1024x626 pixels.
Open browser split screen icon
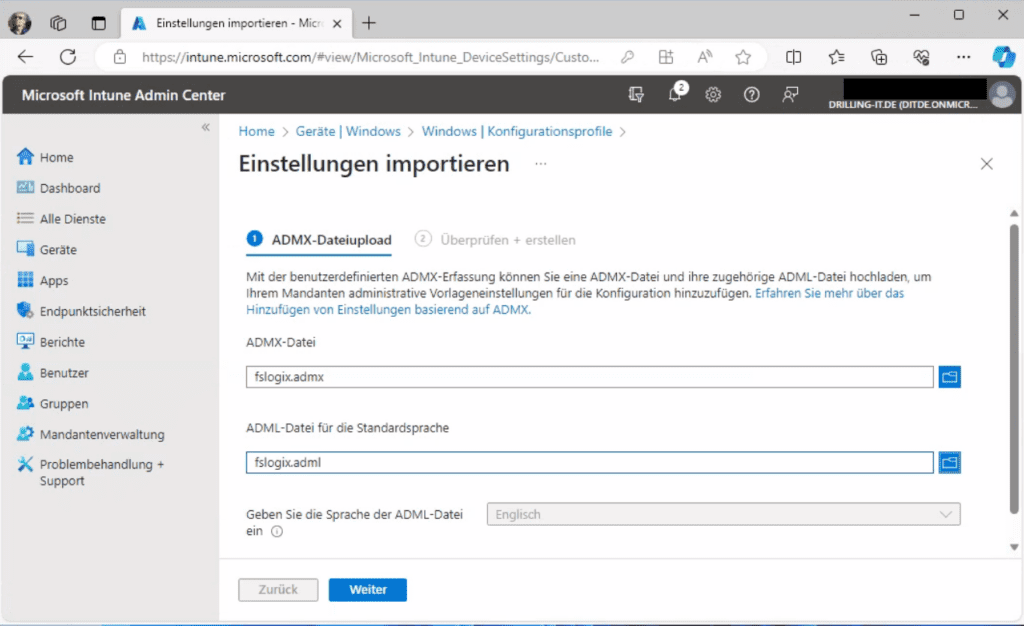point(793,57)
